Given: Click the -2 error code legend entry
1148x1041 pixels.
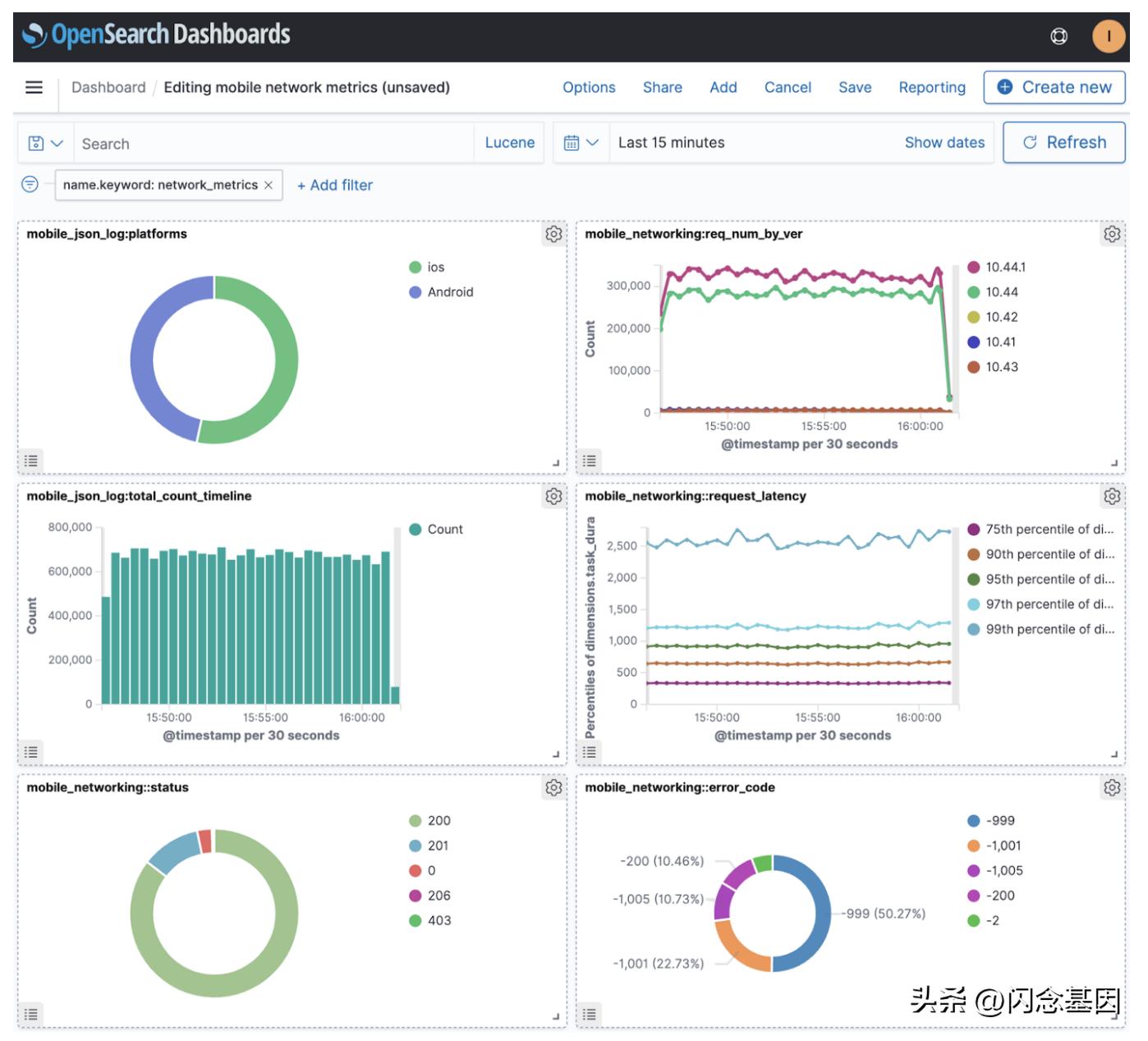Looking at the screenshot, I should (x=984, y=920).
